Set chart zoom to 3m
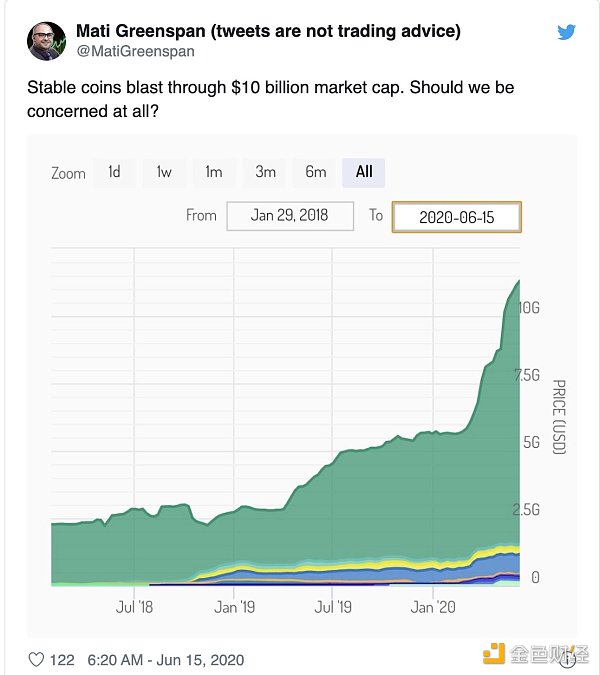The height and width of the screenshot is (675, 600). click(x=265, y=172)
